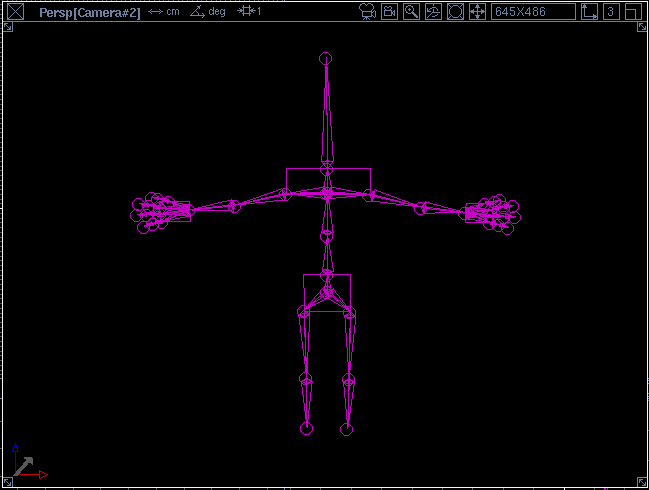Screen dimensions: 649x490
Task: Select the mid-spine joint circle
Action: point(327,236)
